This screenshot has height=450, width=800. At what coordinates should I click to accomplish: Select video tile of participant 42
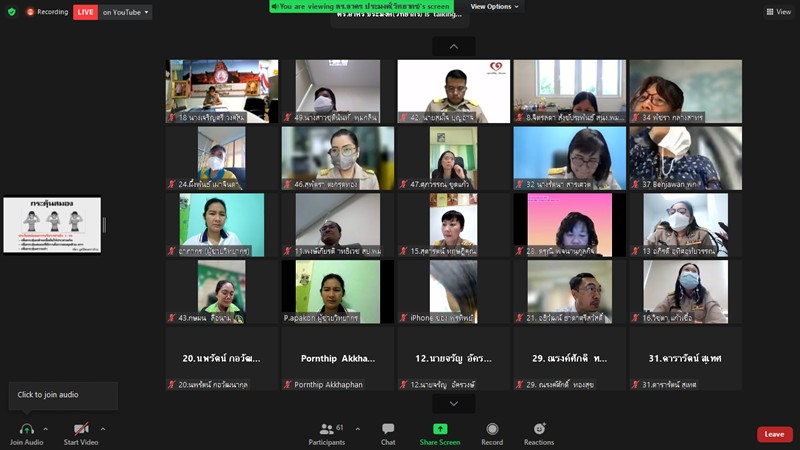click(454, 91)
